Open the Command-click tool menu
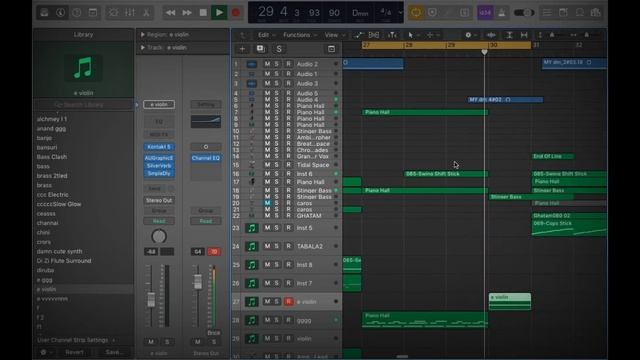 coord(432,35)
